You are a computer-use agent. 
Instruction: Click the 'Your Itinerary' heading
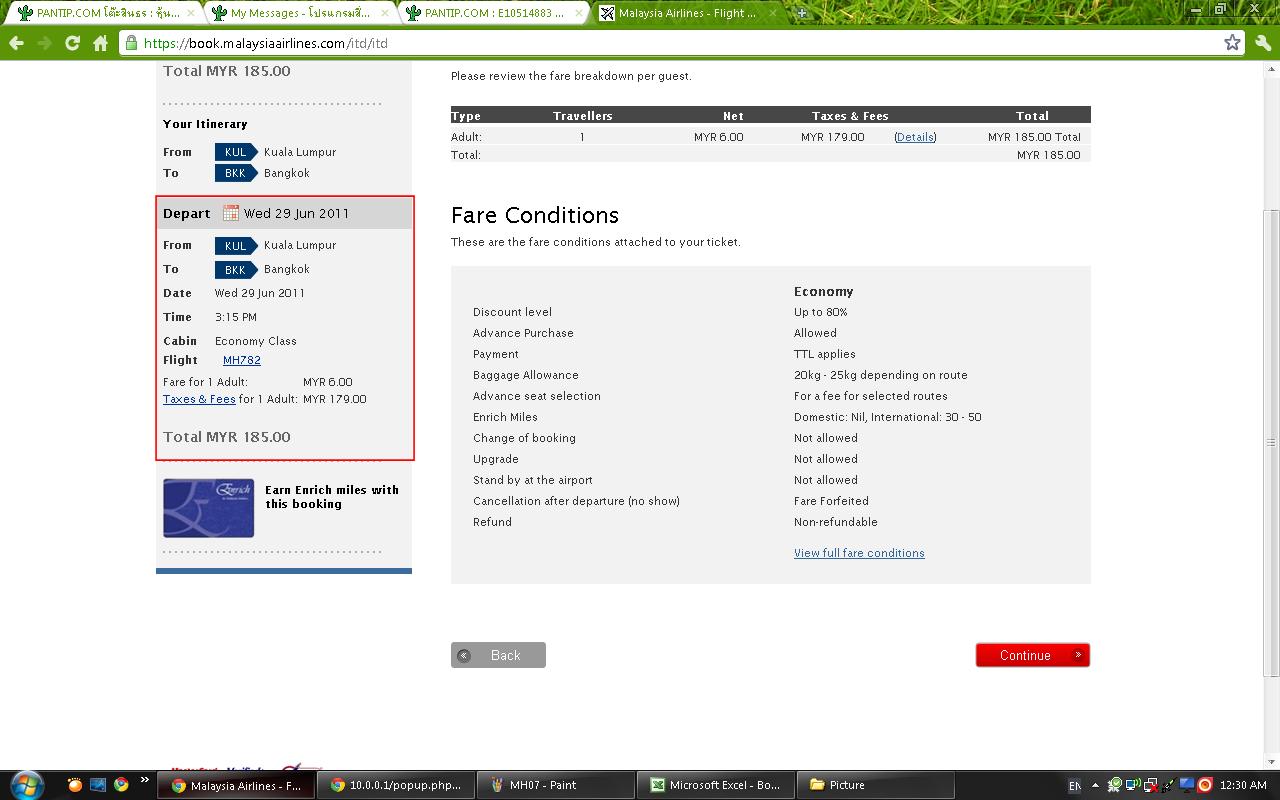205,124
